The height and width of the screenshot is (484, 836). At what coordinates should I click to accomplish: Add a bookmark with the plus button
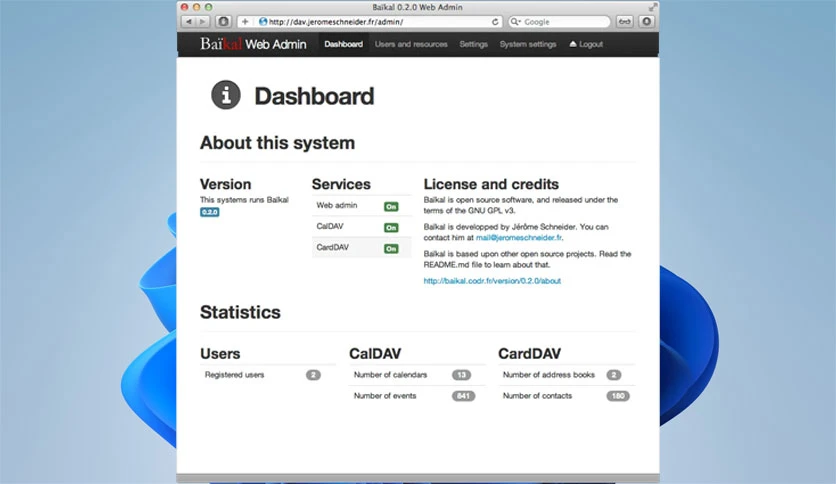[x=245, y=22]
